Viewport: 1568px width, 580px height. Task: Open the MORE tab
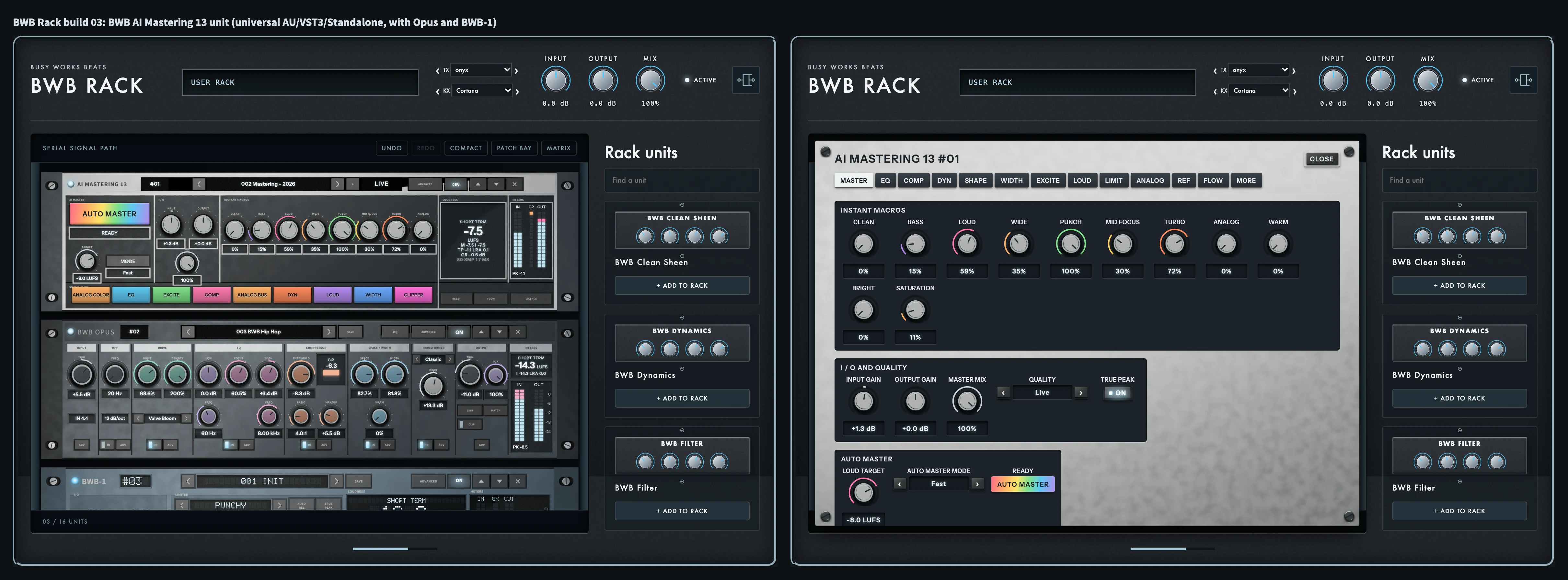[x=1245, y=181]
